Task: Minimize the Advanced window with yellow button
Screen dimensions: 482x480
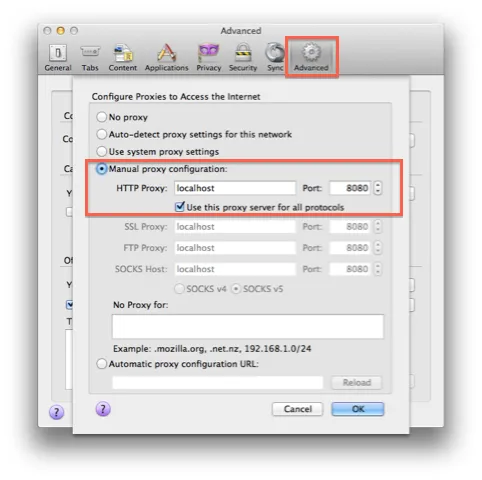Action: (60, 31)
